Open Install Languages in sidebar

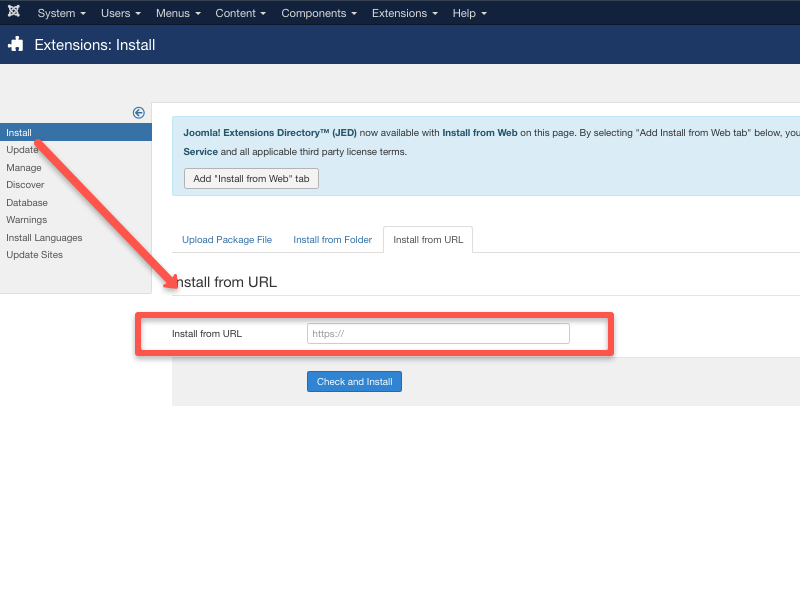point(44,238)
